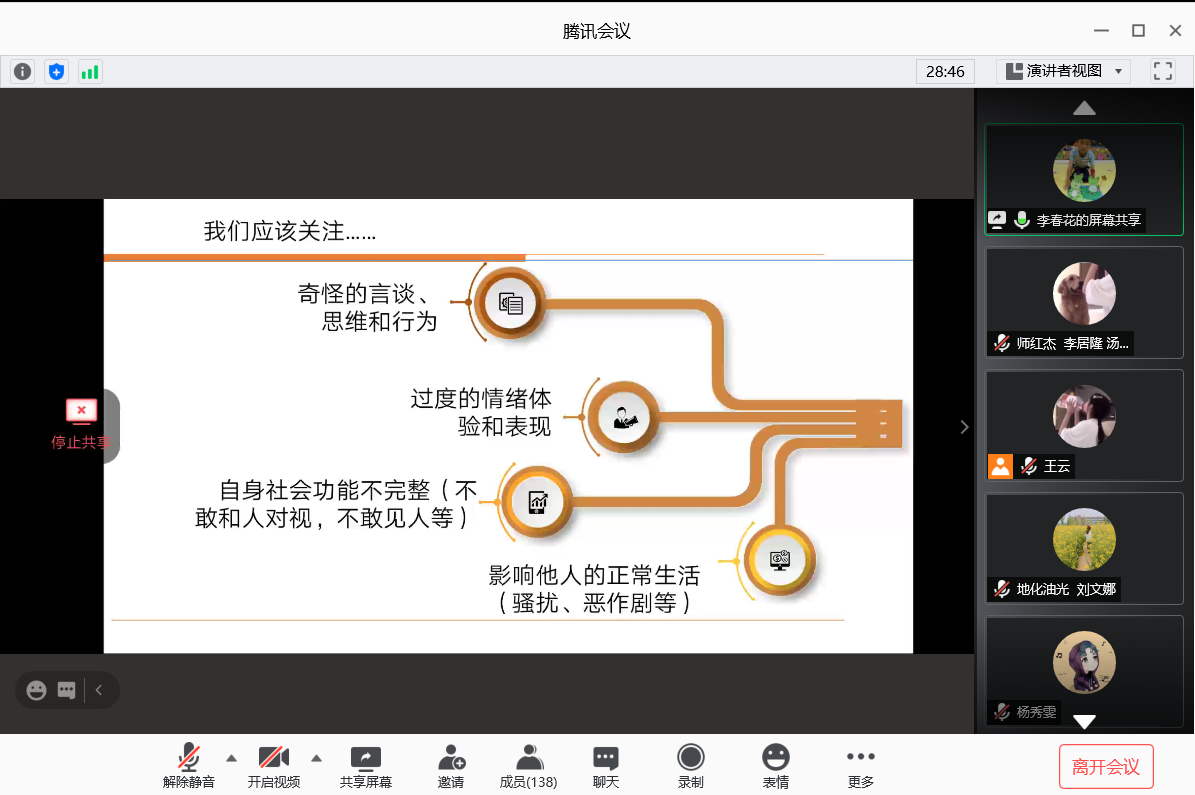
Task: Expand video options arrow beside camera
Action: (x=317, y=757)
